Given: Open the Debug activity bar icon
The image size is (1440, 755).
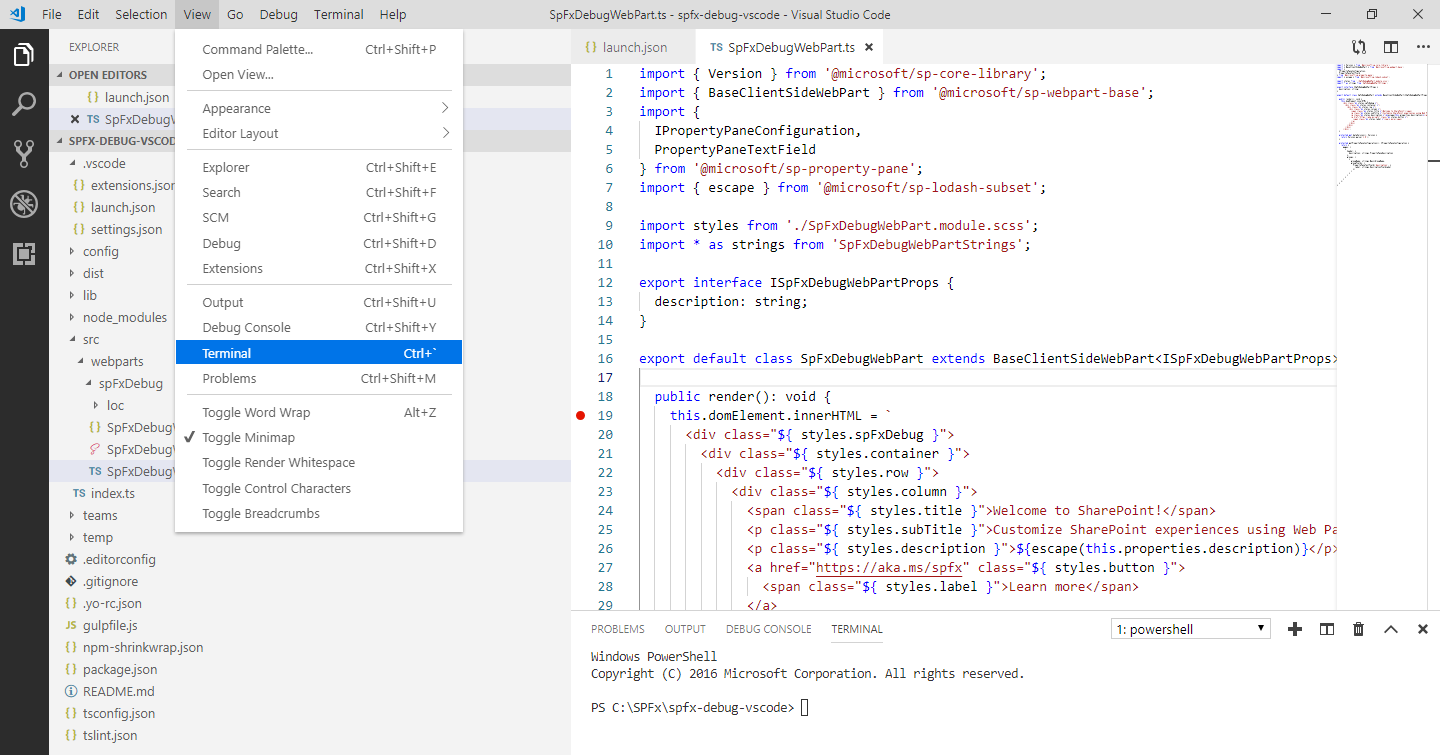Looking at the screenshot, I should click(x=24, y=204).
